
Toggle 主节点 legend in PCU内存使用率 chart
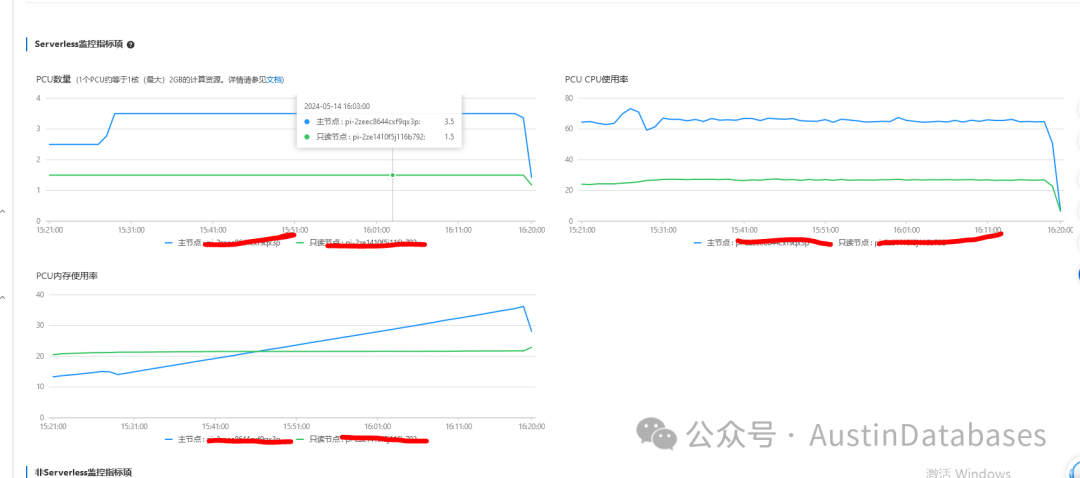222,439
